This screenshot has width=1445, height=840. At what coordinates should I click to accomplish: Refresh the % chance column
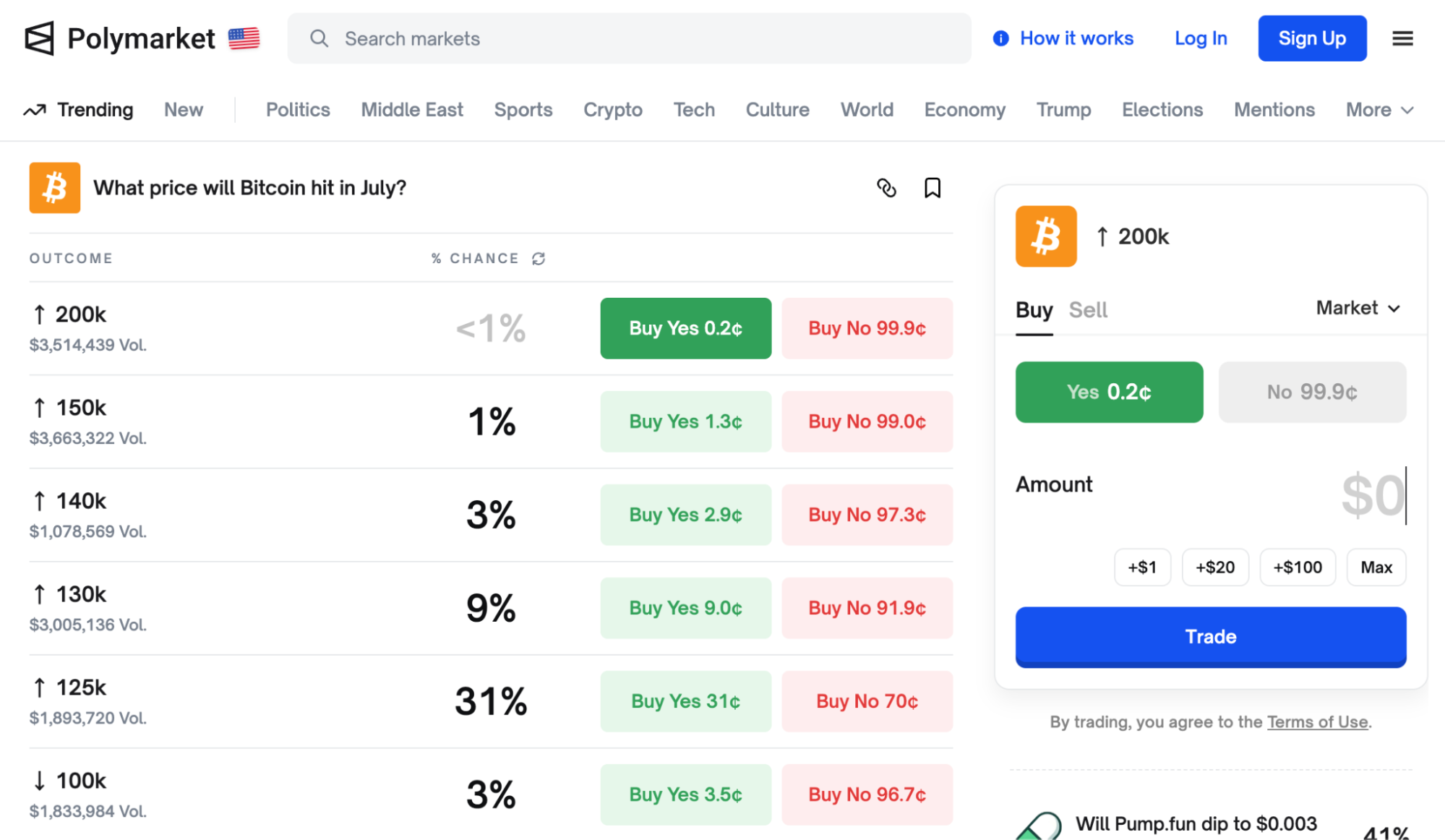(x=539, y=259)
